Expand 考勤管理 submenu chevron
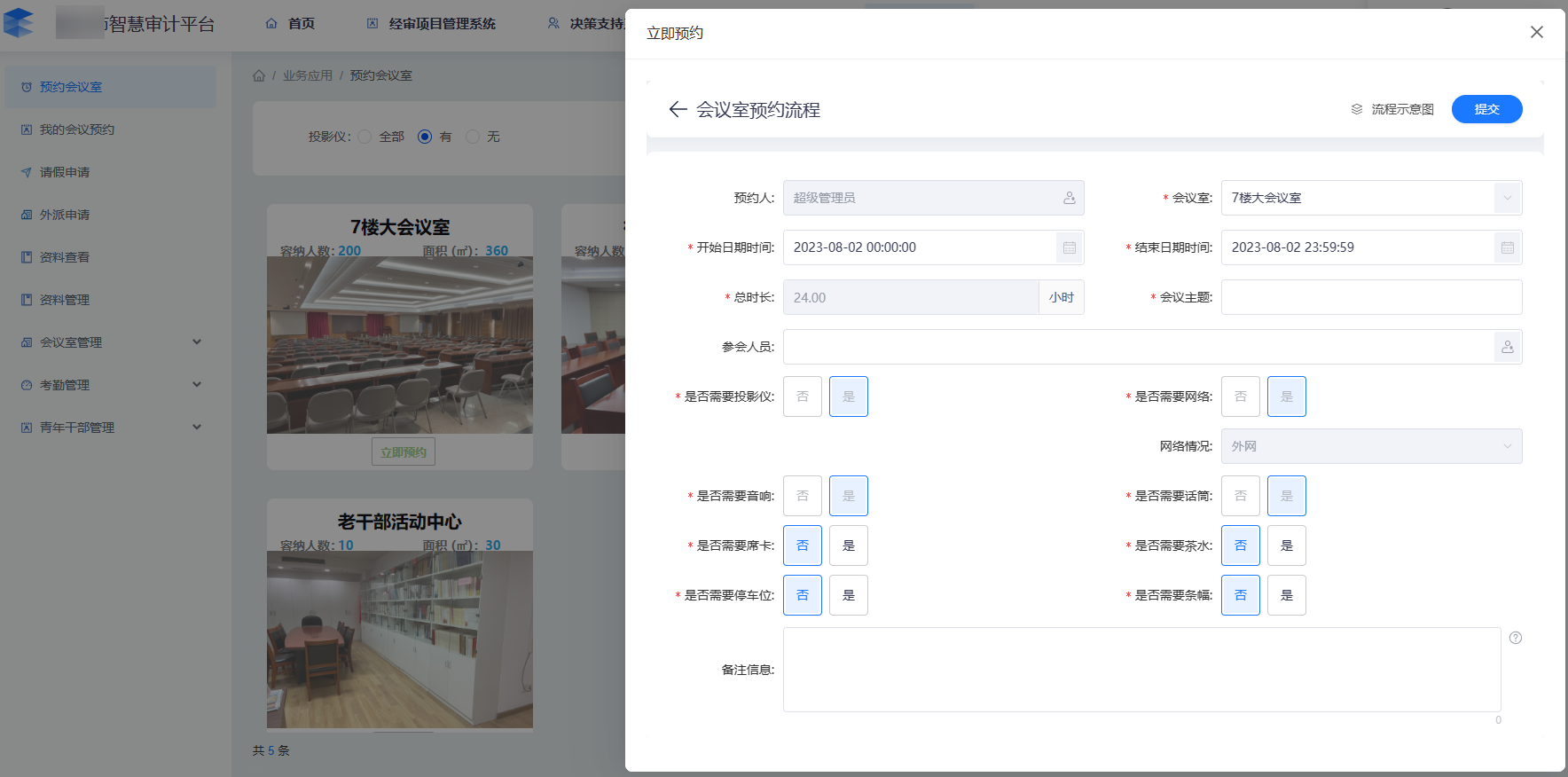 197,384
